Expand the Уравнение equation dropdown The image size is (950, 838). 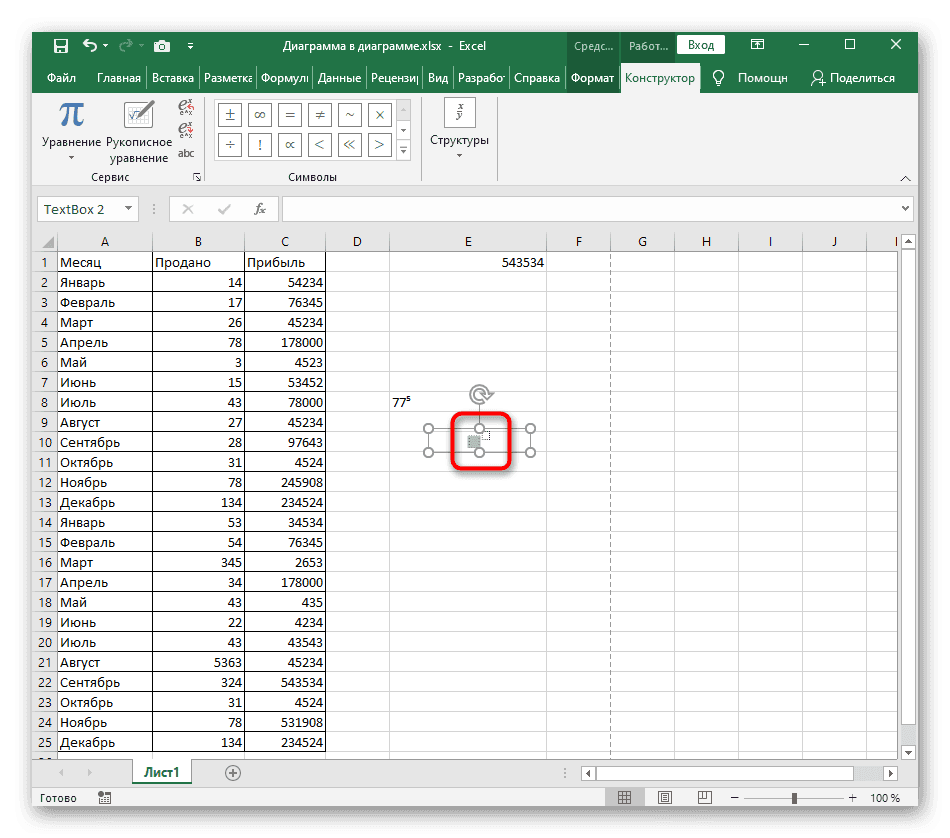pyautogui.click(x=71, y=157)
